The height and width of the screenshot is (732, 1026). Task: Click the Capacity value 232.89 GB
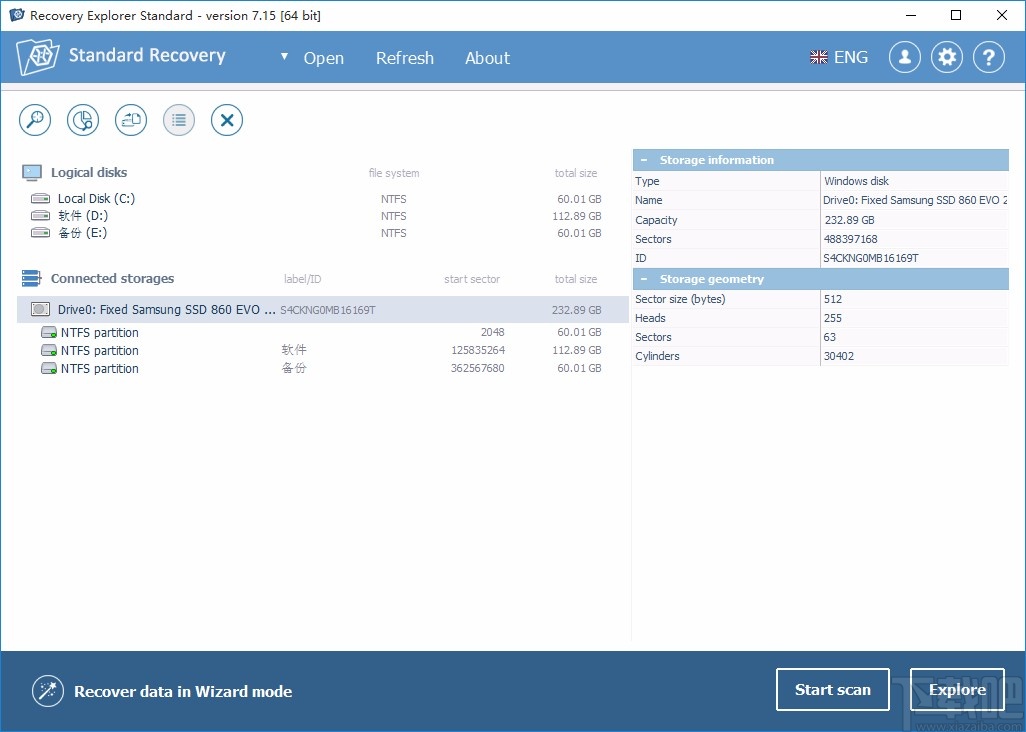coord(849,220)
